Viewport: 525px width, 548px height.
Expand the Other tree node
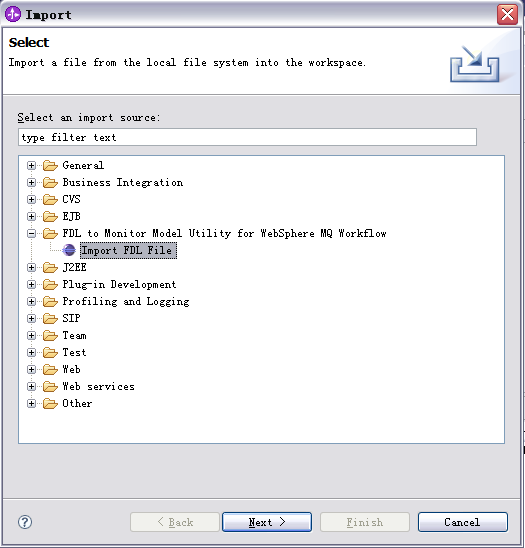click(x=31, y=404)
